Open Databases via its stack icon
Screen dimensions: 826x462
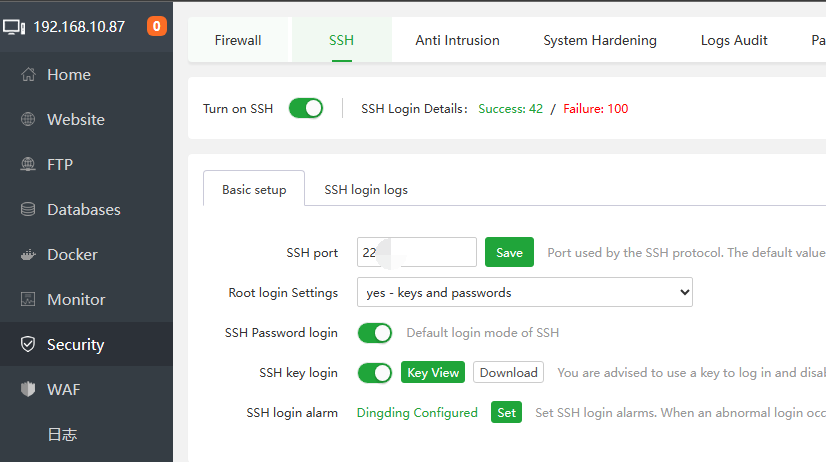tap(28, 210)
